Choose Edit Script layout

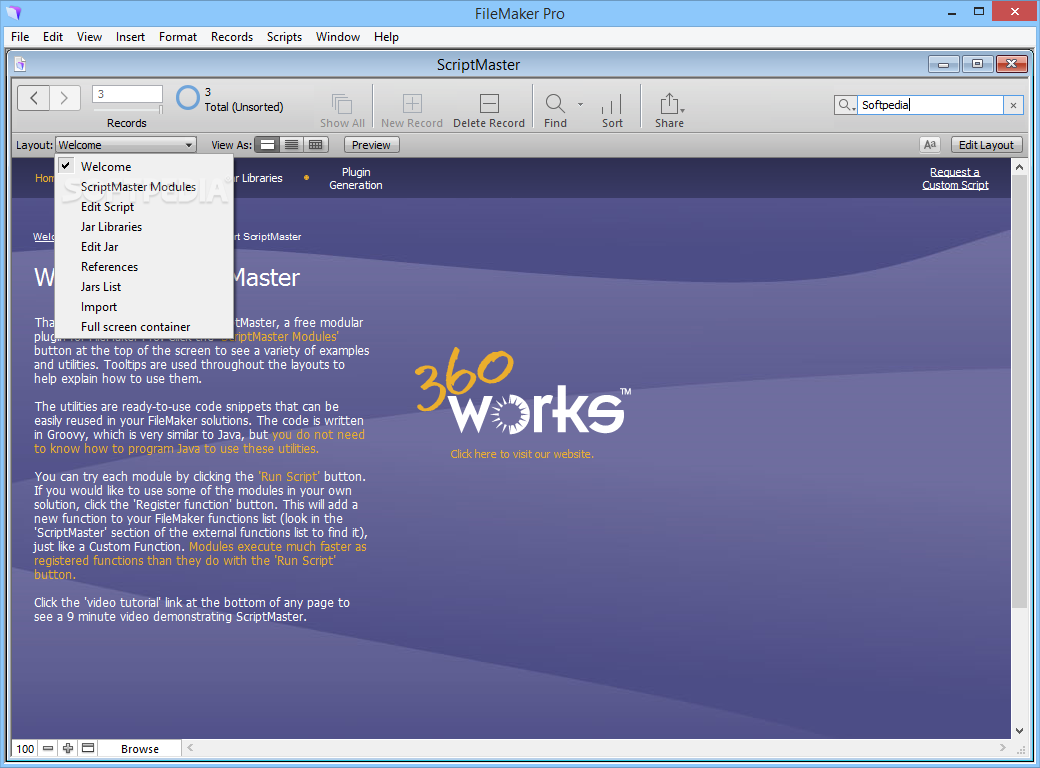[144, 206]
